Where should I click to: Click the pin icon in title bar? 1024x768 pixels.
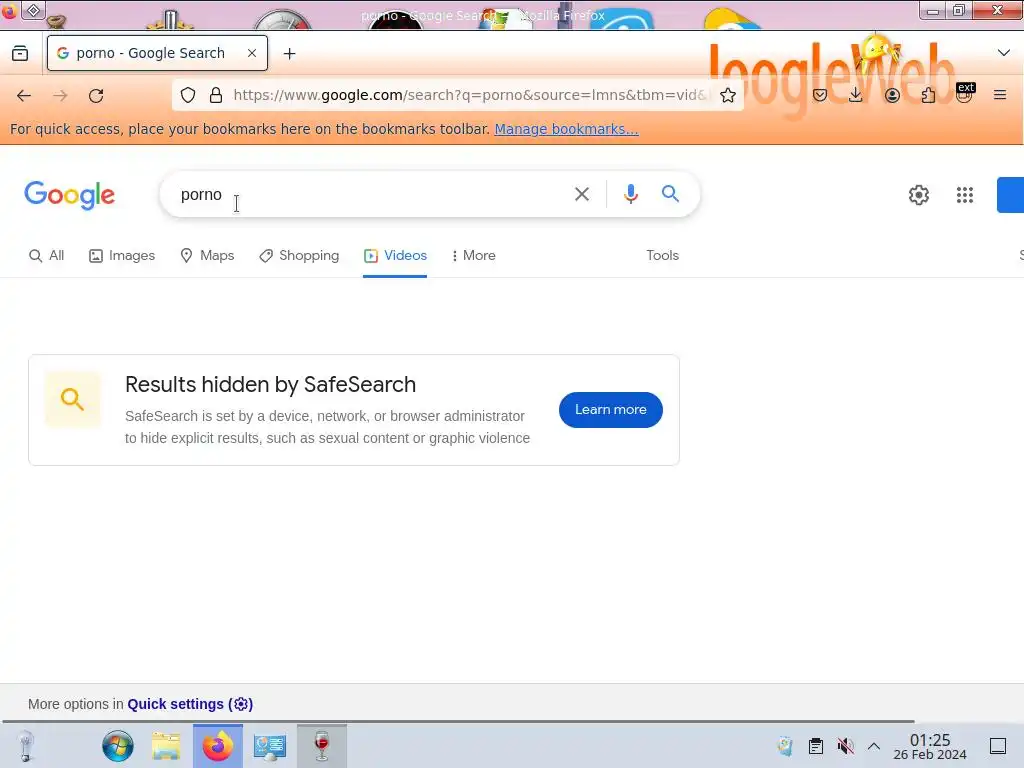pos(33,10)
